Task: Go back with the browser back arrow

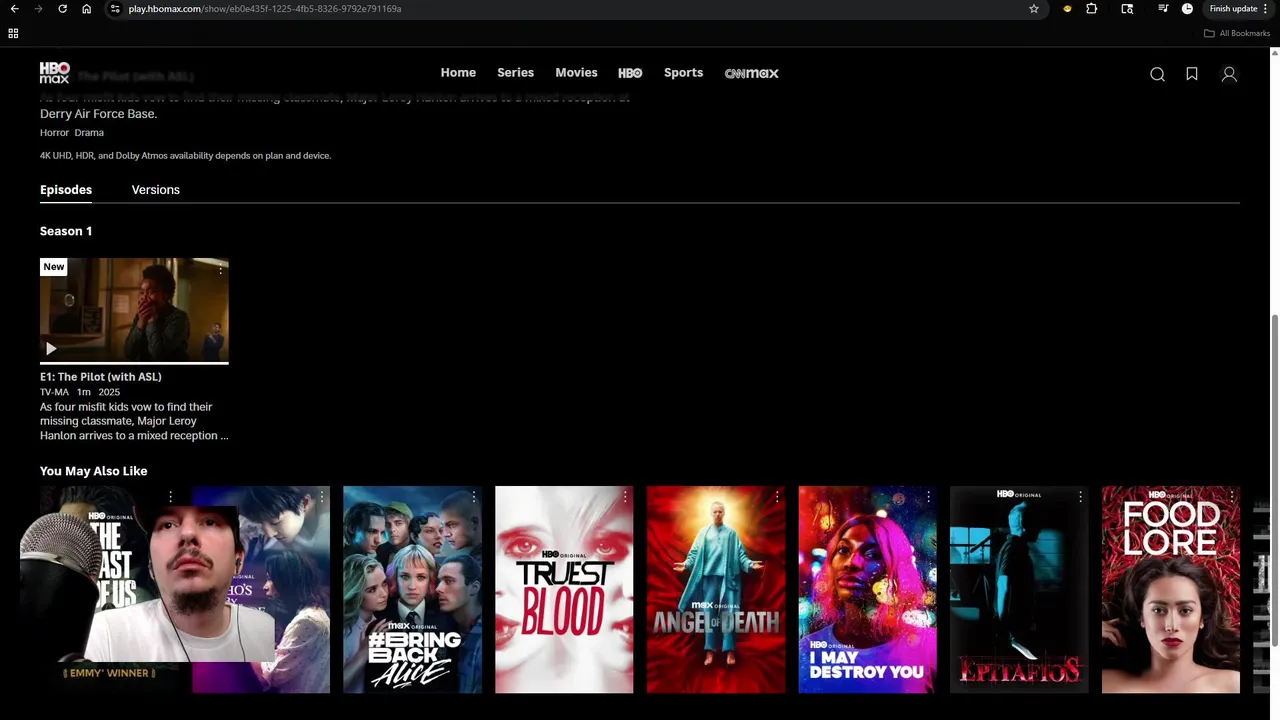Action: [x=14, y=9]
